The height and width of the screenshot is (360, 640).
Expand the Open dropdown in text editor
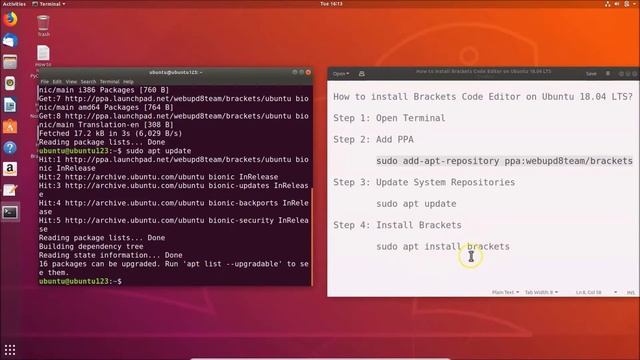341,74
